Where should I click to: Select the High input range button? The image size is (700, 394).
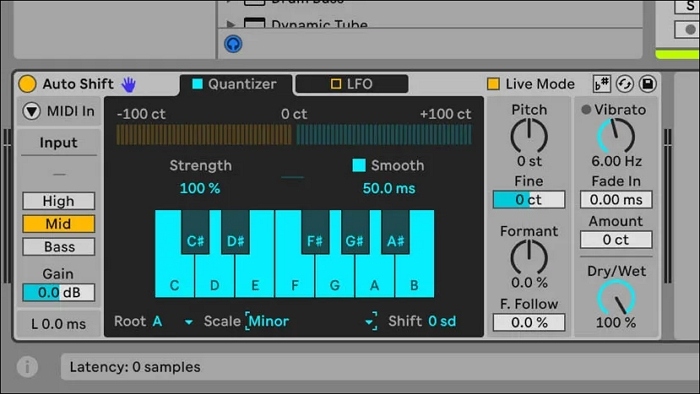tap(58, 201)
